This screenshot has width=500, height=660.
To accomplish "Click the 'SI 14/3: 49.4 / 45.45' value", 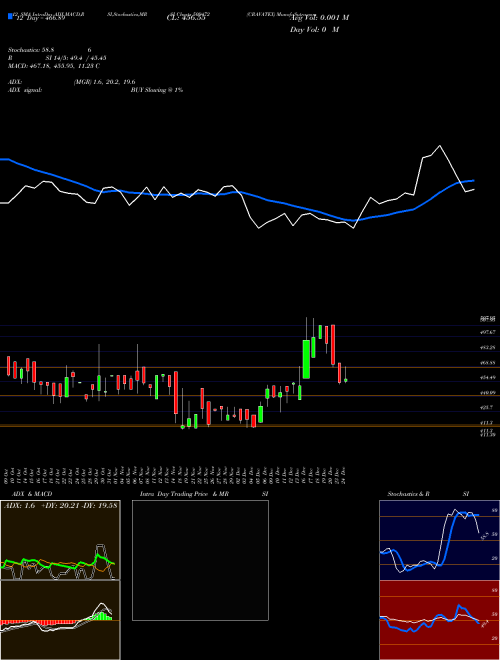I will pyautogui.click(x=76, y=58).
